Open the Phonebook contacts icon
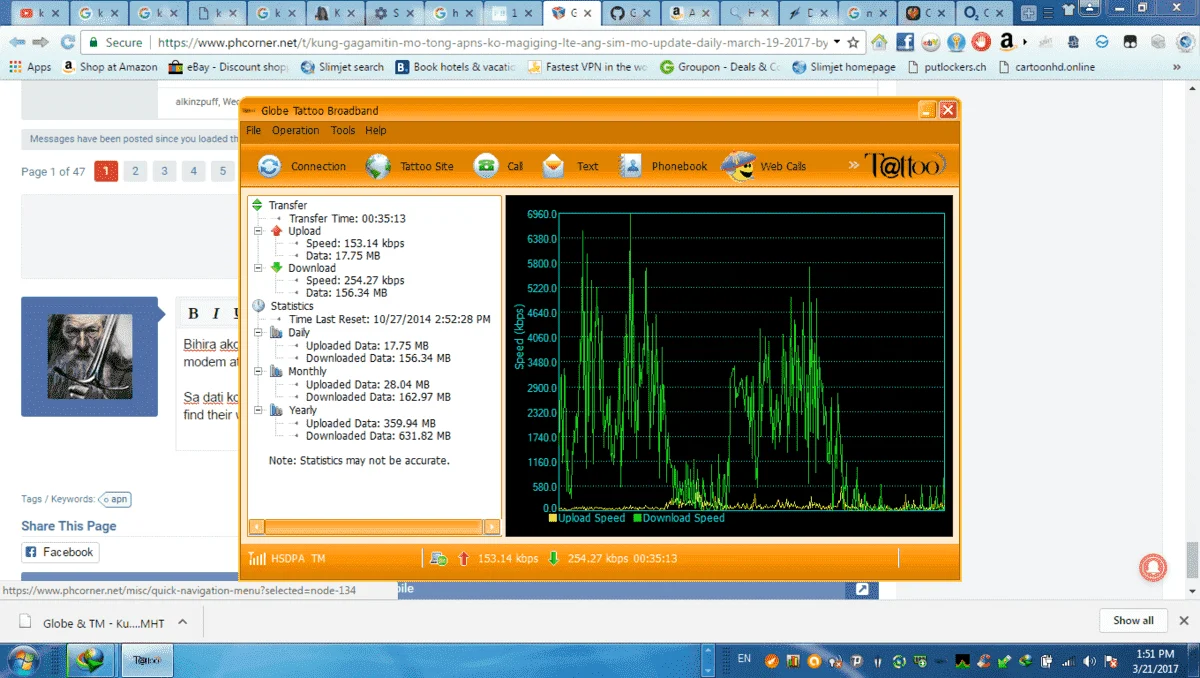This screenshot has width=1200, height=678. (x=630, y=166)
